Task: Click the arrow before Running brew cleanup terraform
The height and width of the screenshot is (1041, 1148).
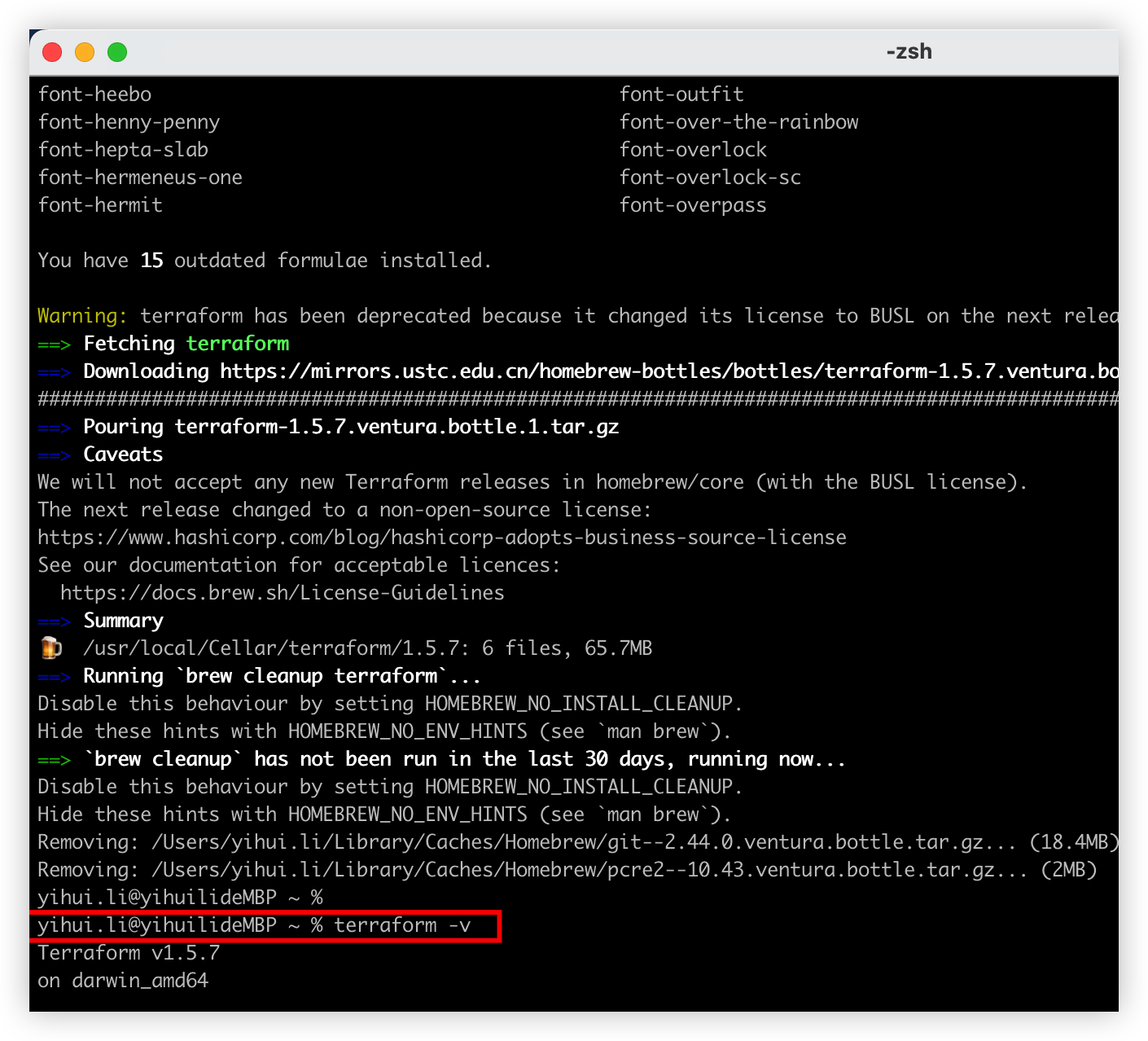Action: 54,677
